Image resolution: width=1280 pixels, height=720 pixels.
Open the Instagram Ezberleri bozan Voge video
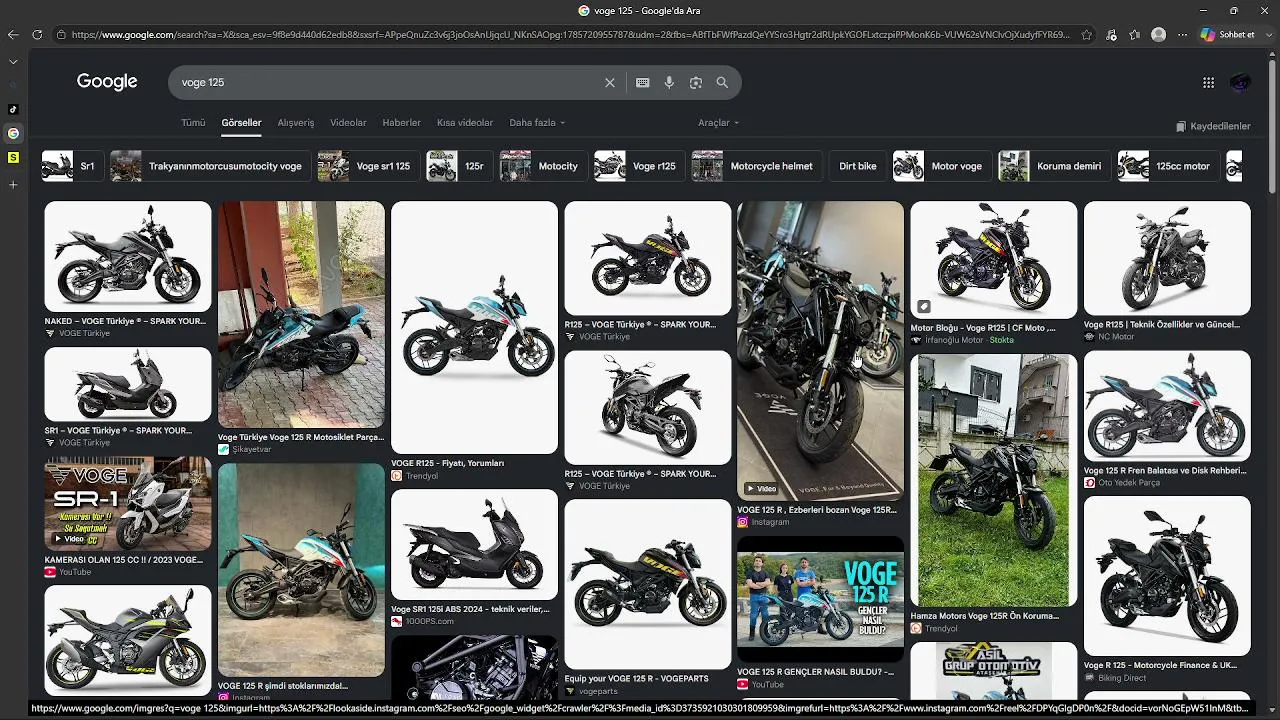point(820,350)
